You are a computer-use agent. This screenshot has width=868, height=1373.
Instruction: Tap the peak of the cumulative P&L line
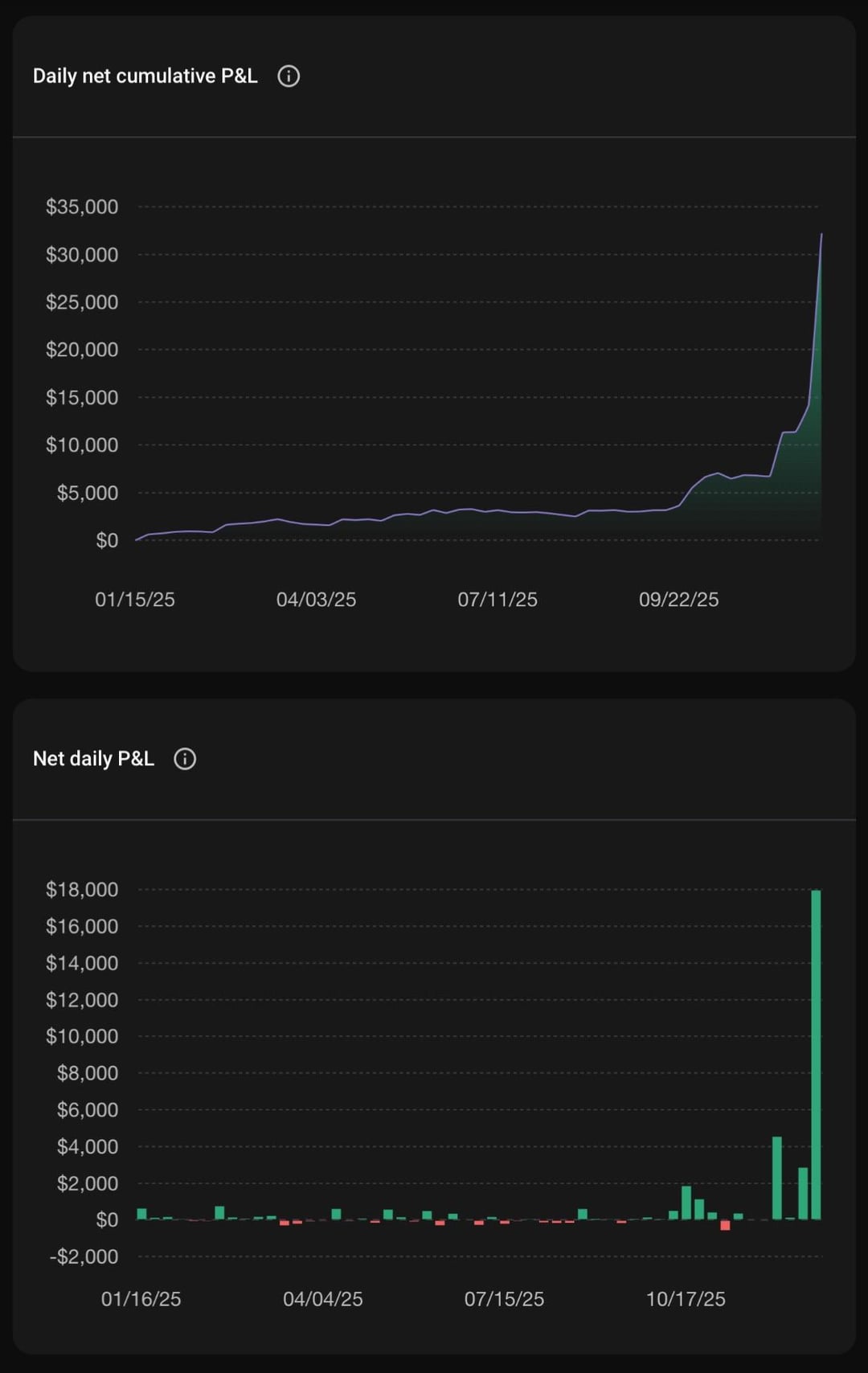[x=821, y=236]
